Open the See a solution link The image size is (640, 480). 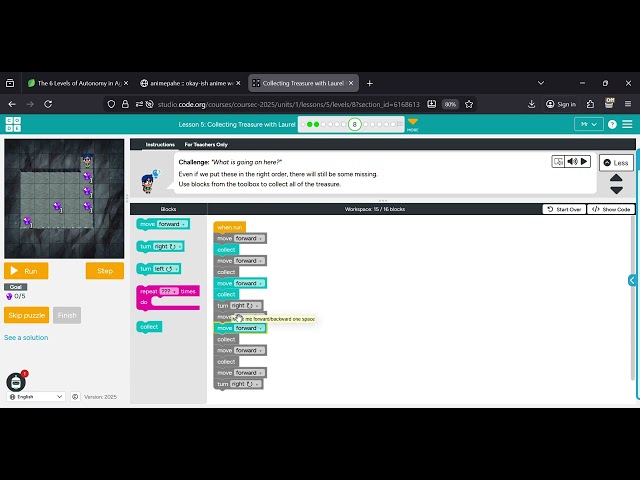coord(26,338)
